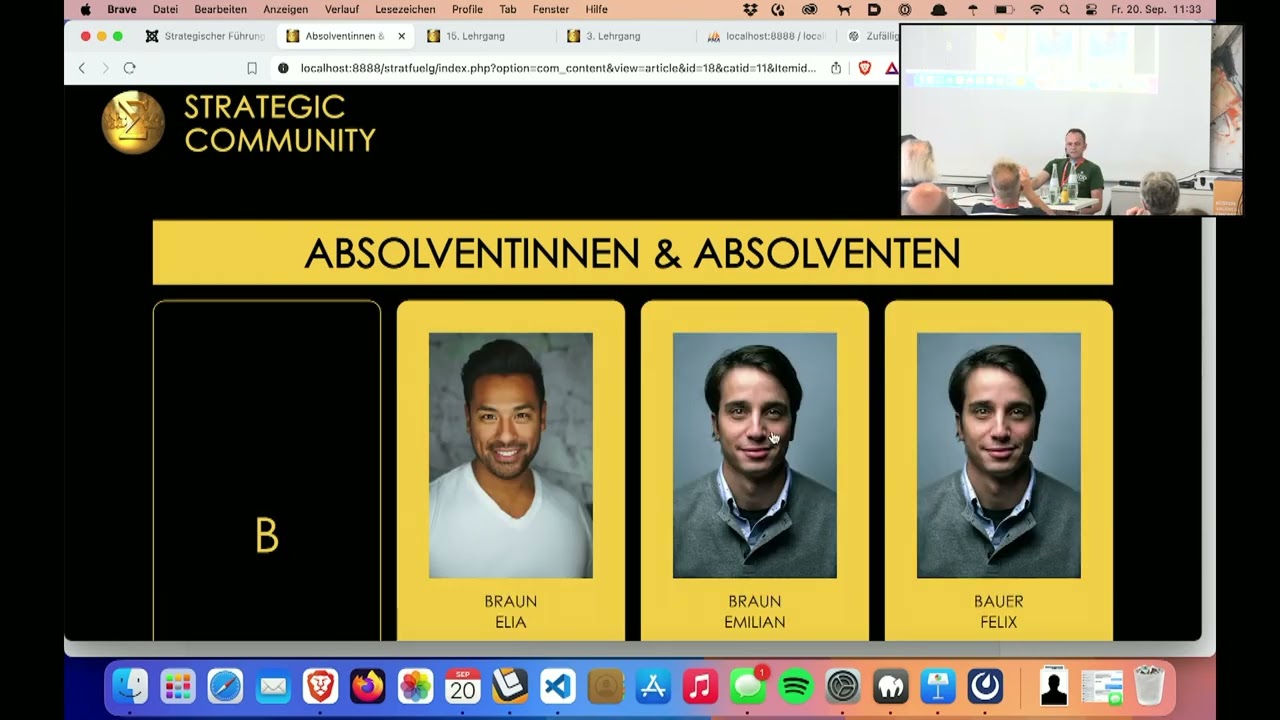Open Calendar showing Sep 20
This screenshot has width=1280, height=720.
[463, 687]
